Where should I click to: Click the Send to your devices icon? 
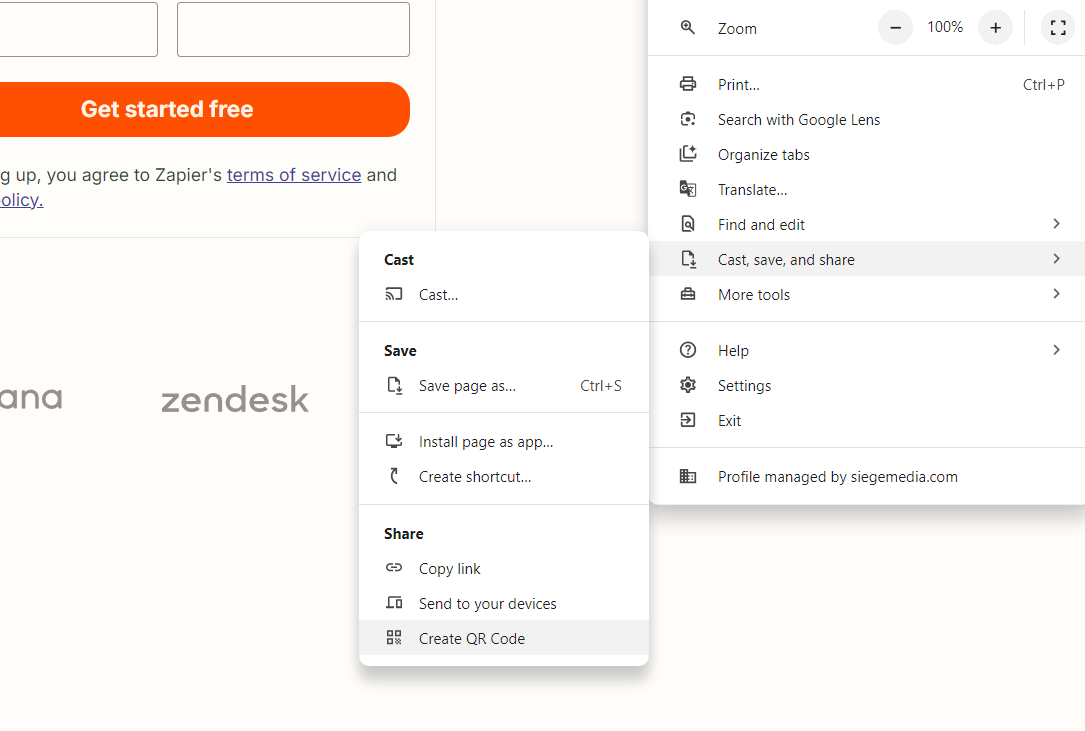[x=394, y=602]
